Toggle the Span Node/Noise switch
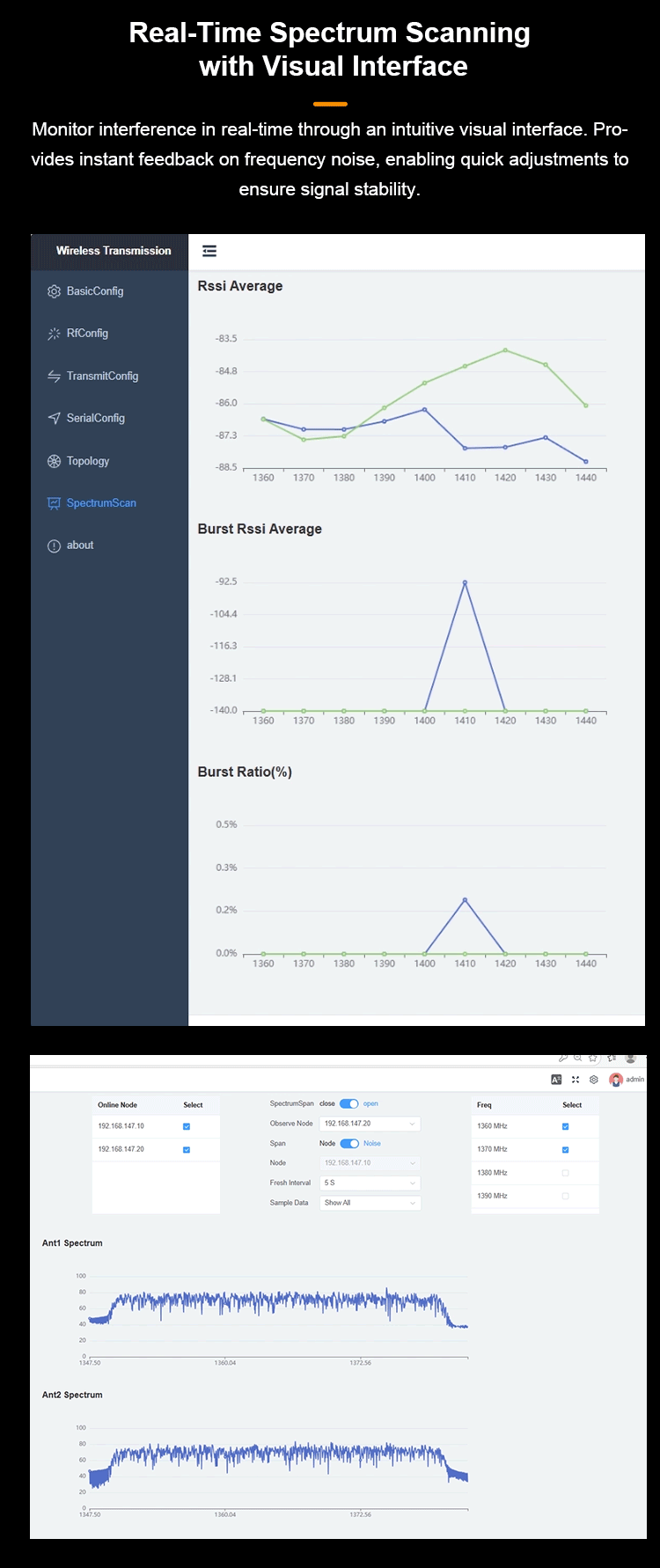 click(349, 1144)
